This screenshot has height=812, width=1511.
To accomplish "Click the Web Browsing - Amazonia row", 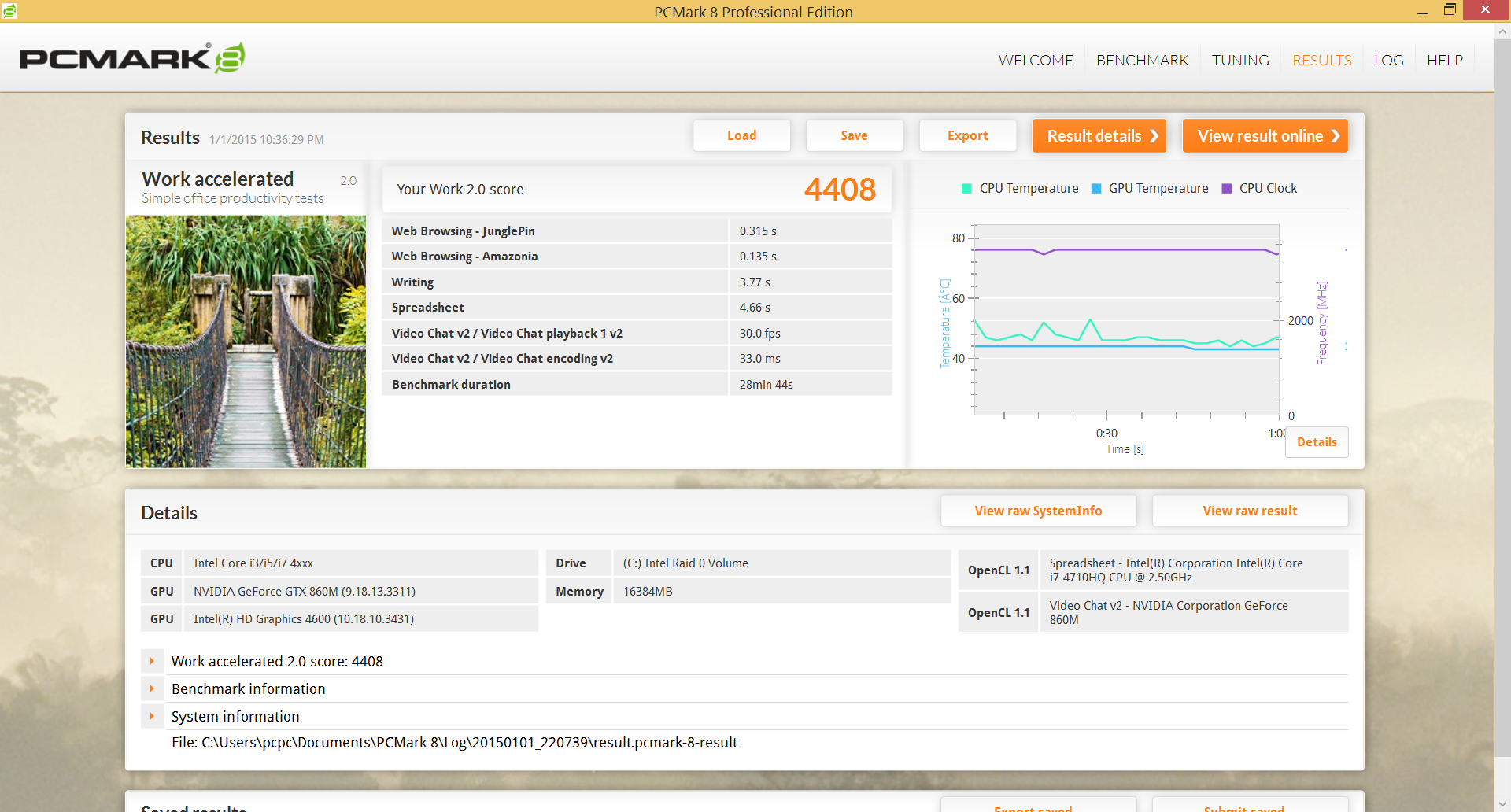I will 637,257.
